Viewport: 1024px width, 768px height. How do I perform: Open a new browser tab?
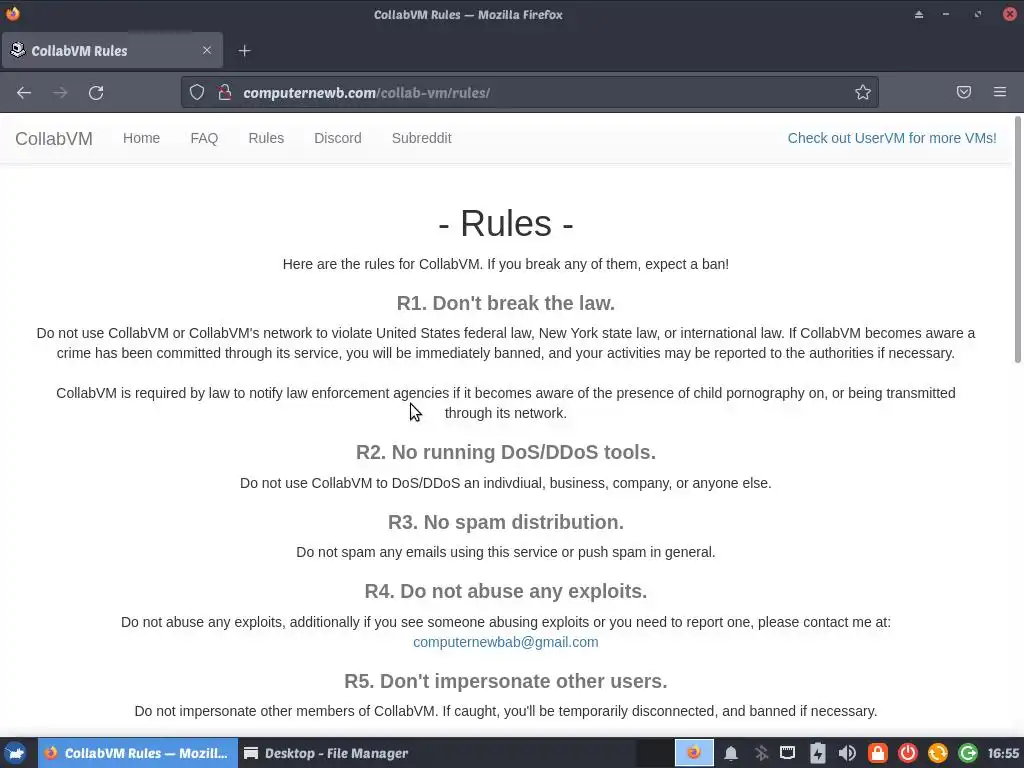(x=244, y=50)
